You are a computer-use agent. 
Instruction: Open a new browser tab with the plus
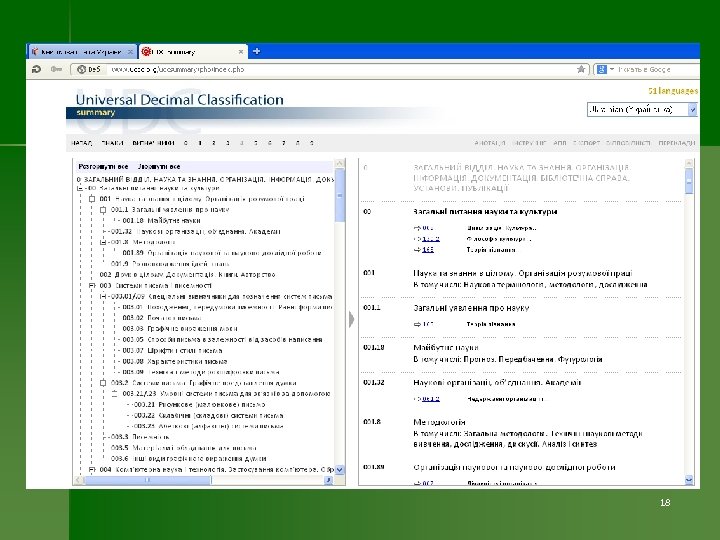pyautogui.click(x=256, y=51)
